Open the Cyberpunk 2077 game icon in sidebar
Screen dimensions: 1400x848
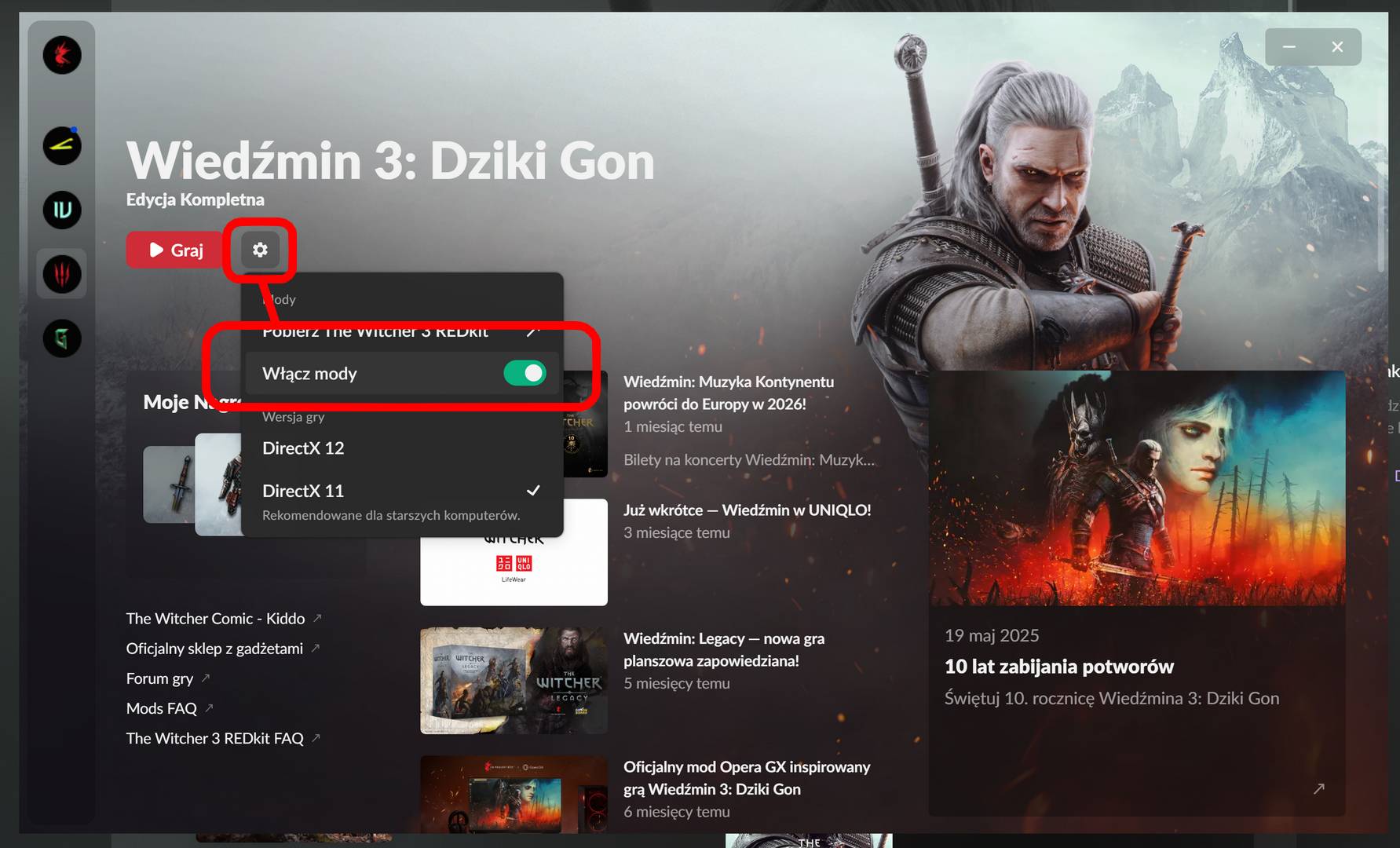tap(61, 146)
